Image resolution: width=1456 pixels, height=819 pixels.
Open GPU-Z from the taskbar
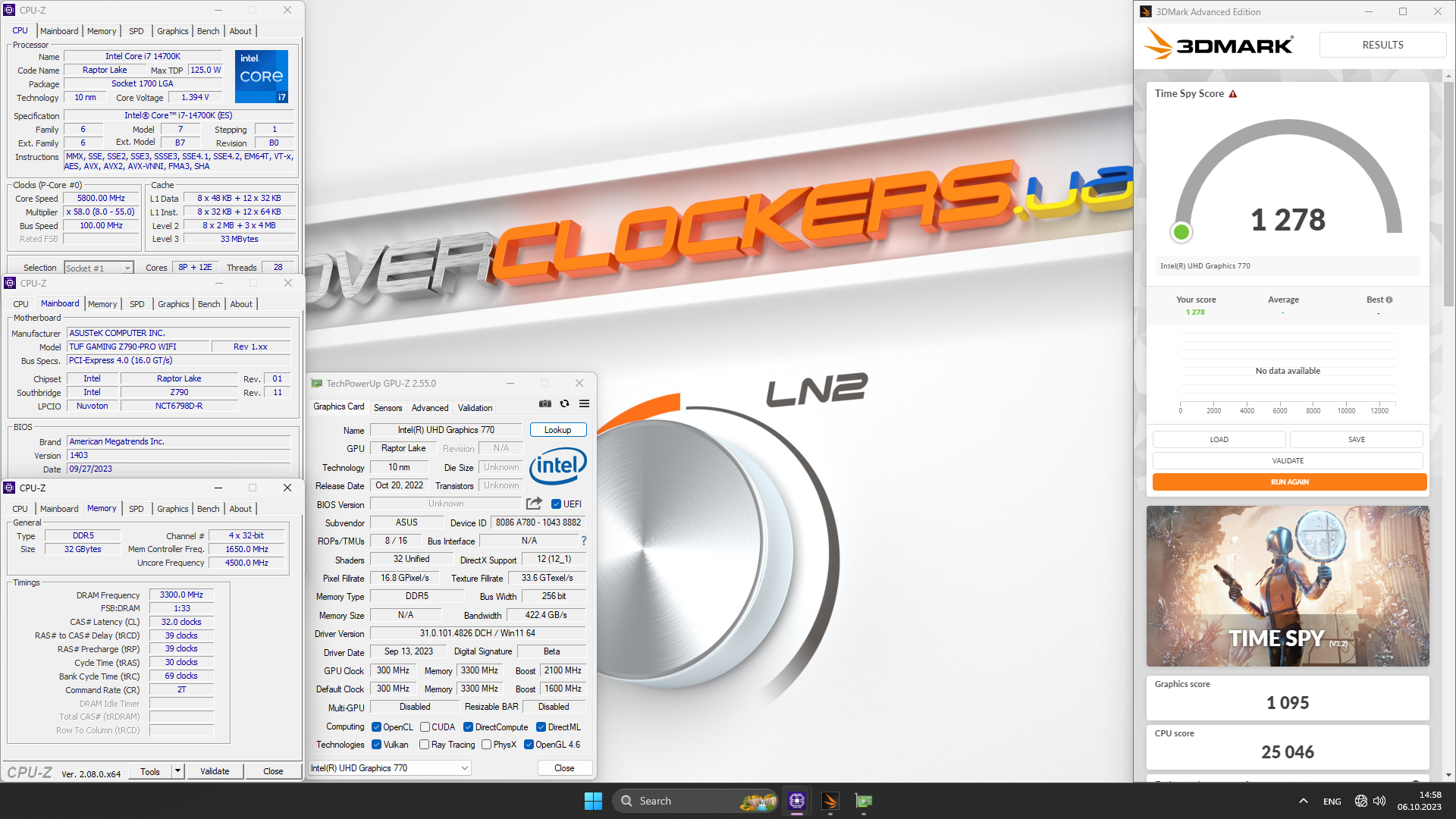(x=863, y=801)
